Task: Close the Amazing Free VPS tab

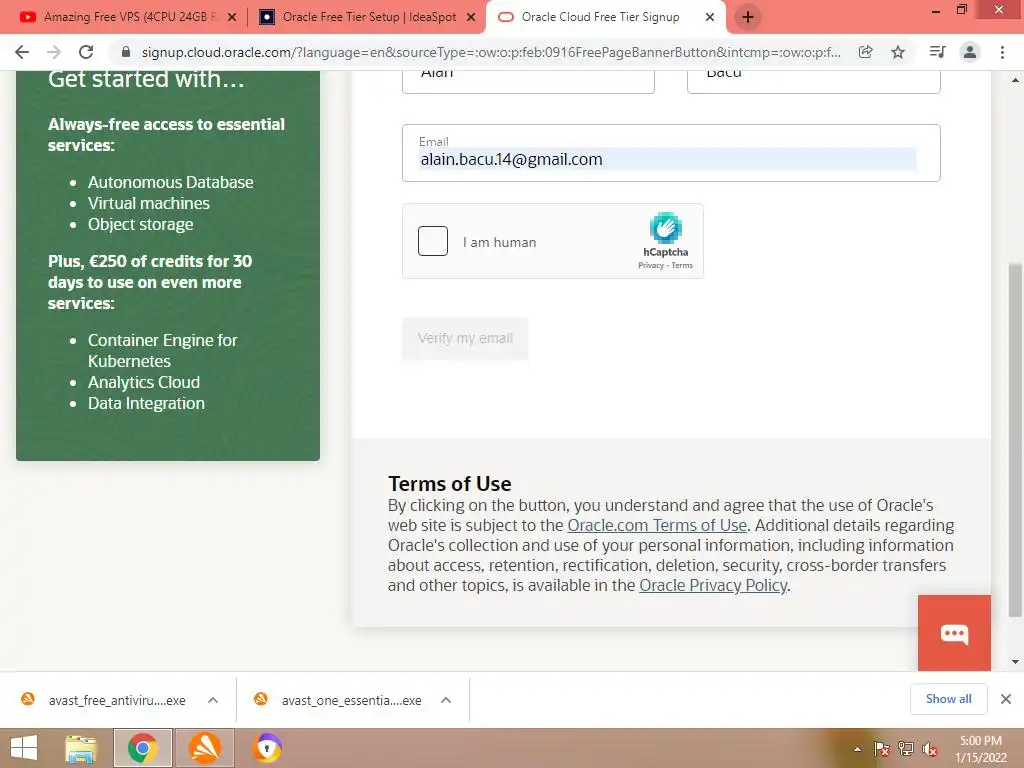Action: 231,18
